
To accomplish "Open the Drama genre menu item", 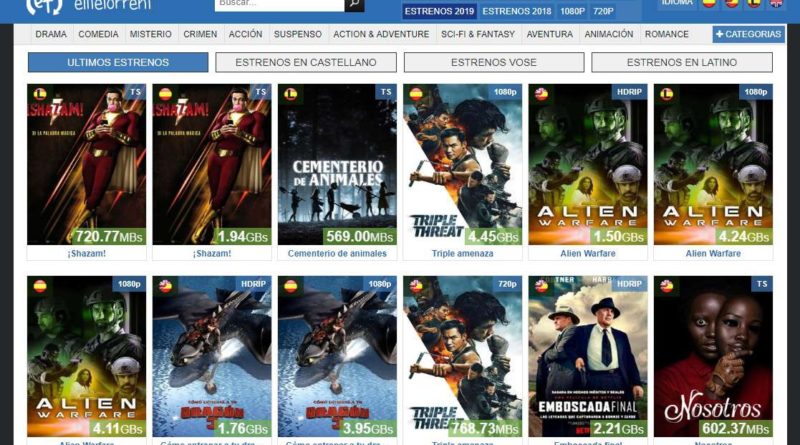I will click(x=51, y=34).
